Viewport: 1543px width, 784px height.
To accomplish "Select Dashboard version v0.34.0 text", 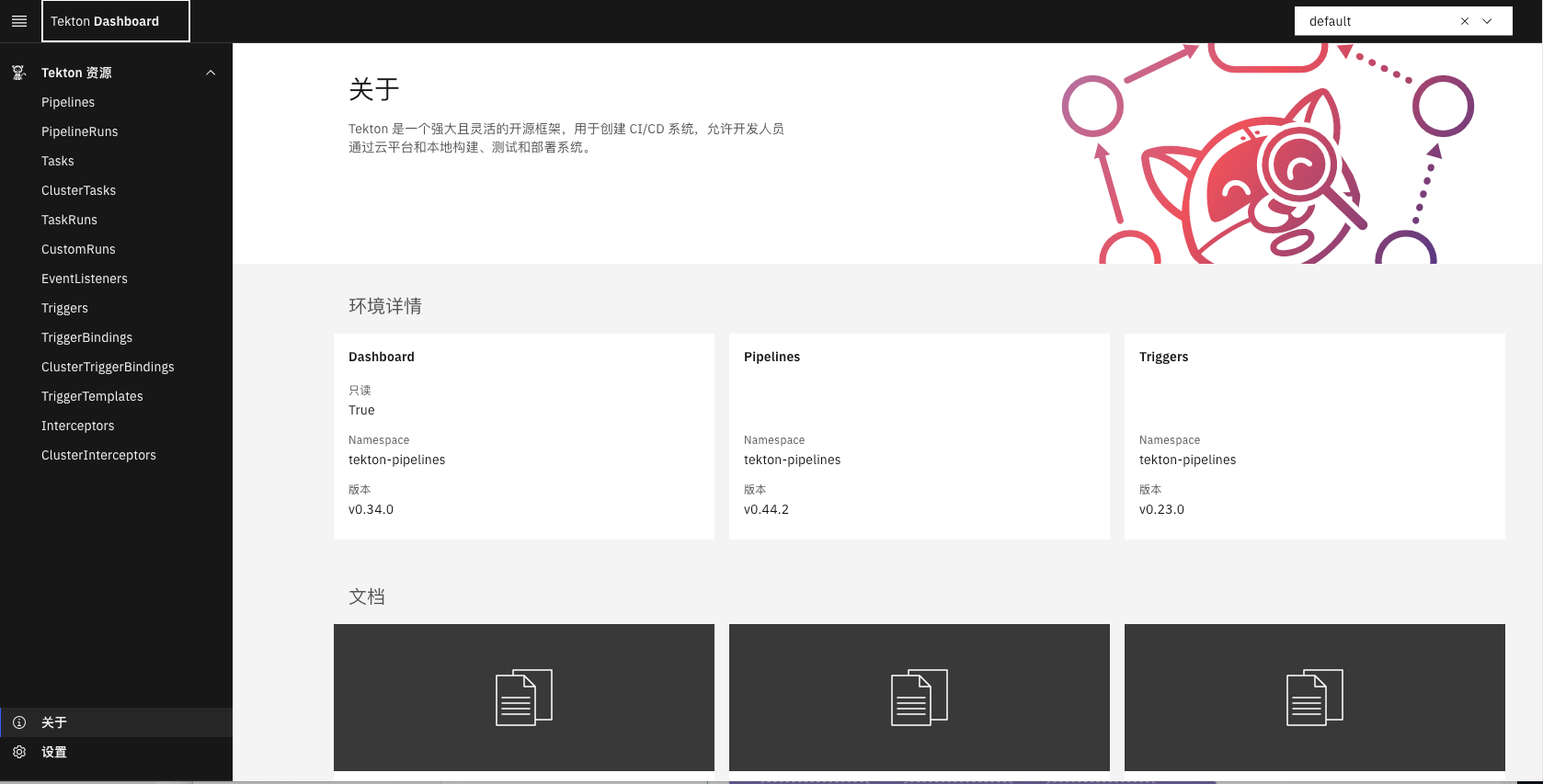I will tap(371, 509).
